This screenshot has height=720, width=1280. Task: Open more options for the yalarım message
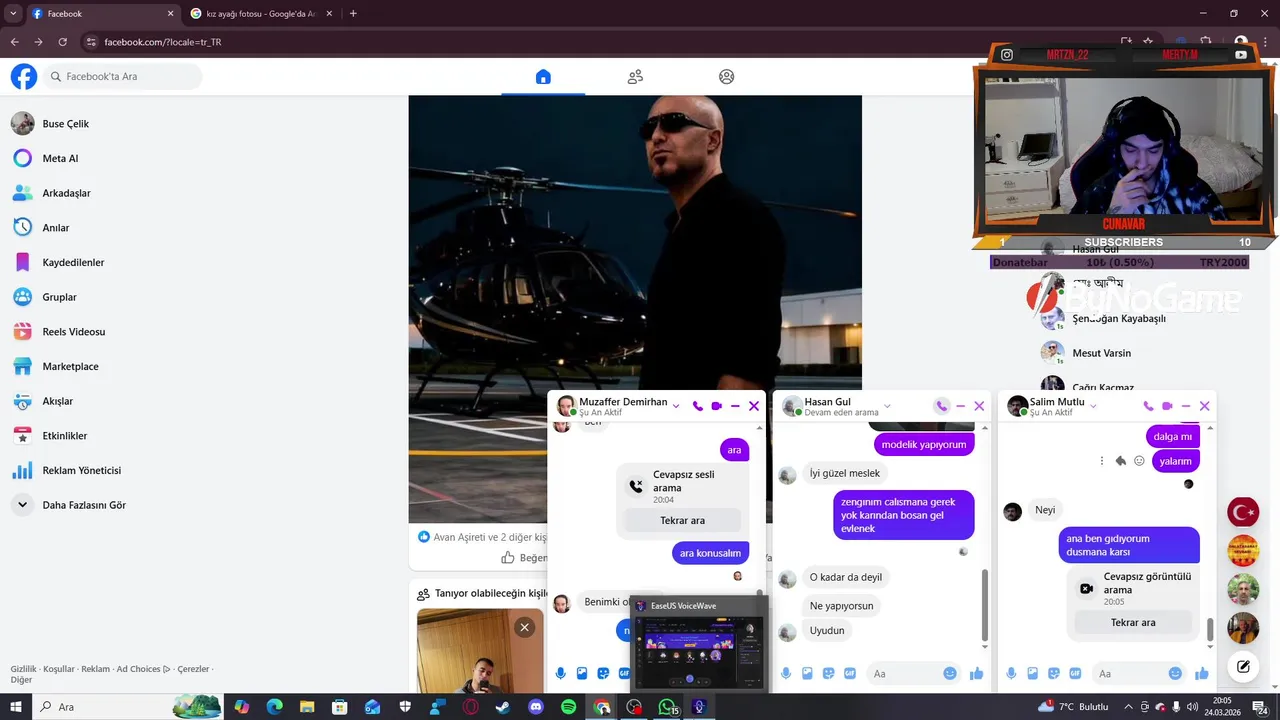[x=1102, y=461]
